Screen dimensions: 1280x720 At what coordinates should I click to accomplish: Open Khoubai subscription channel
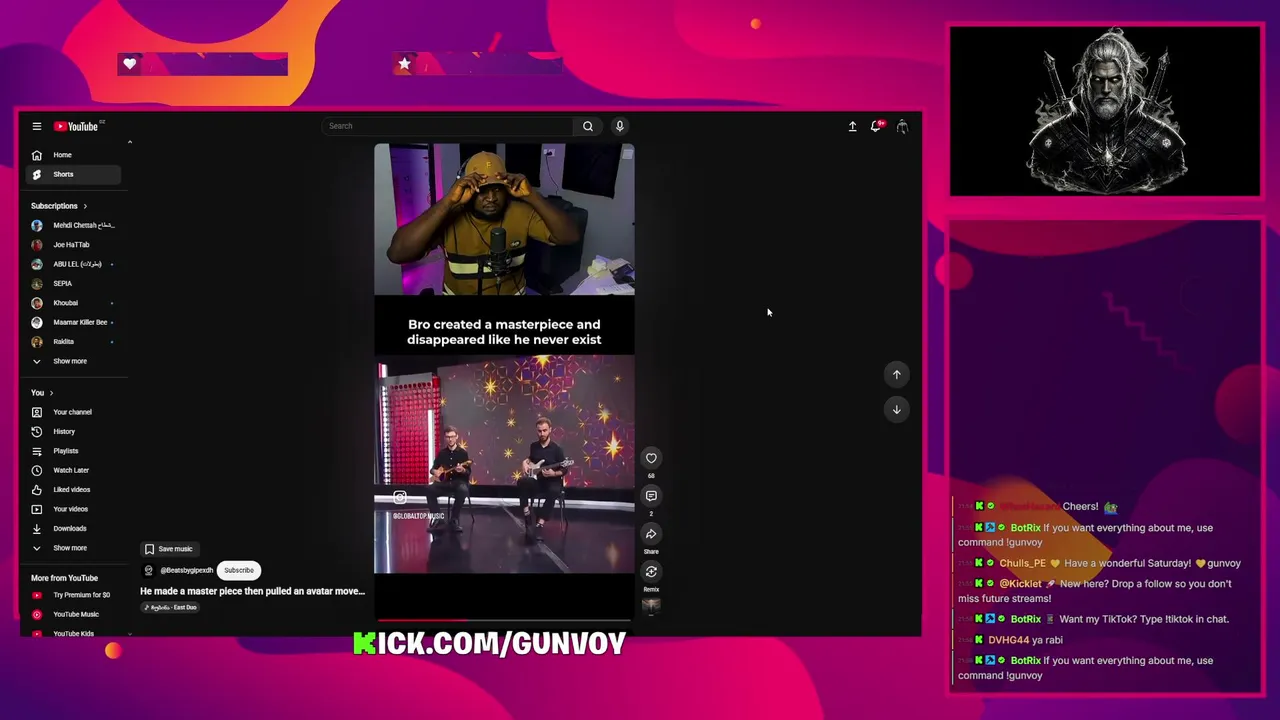tap(75, 303)
